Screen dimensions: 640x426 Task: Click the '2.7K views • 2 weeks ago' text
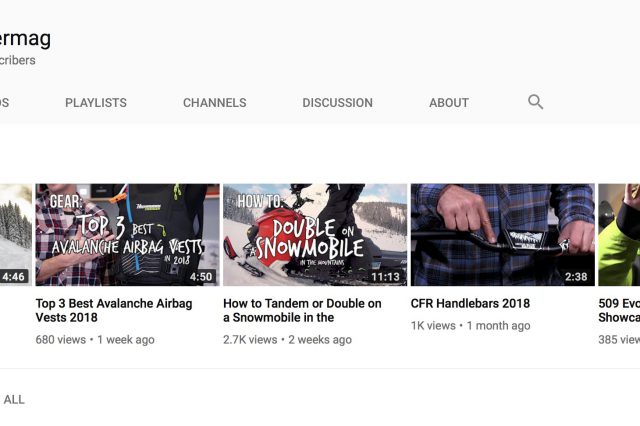tap(287, 339)
